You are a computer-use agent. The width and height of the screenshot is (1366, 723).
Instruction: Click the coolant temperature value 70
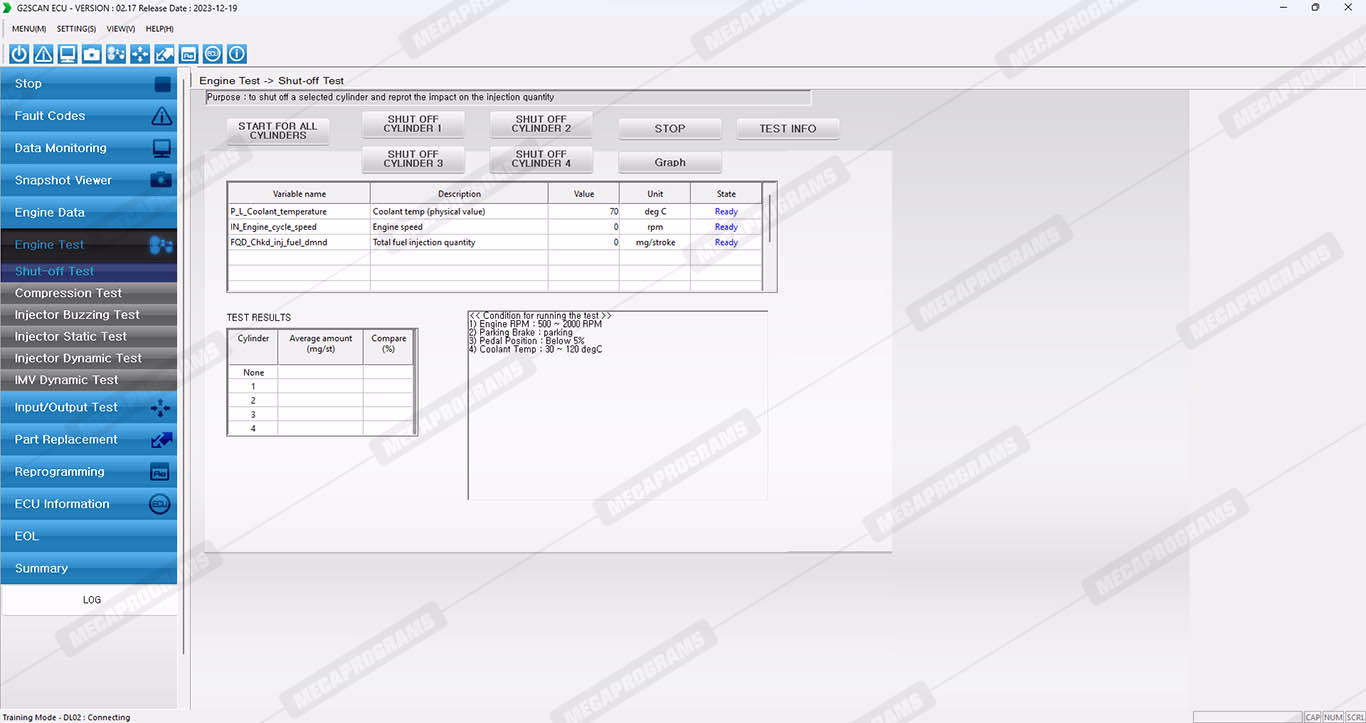584,212
